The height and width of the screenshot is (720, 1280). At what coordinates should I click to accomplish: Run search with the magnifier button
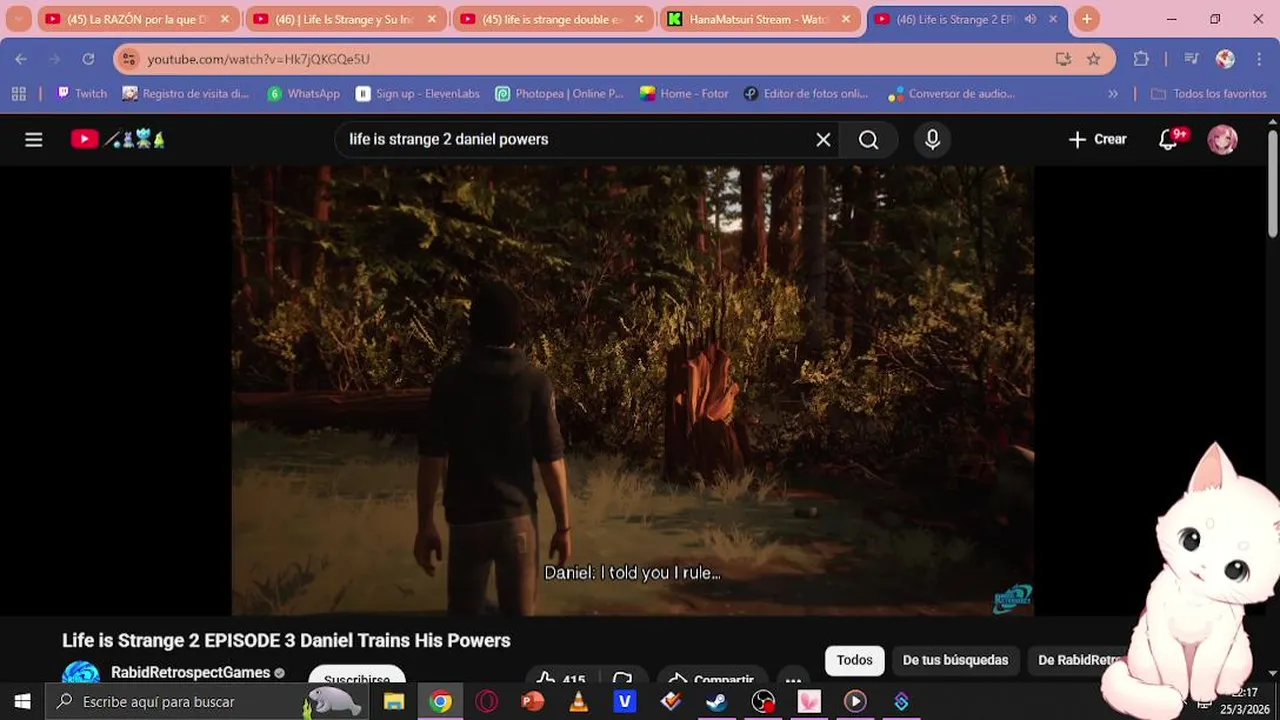click(x=869, y=140)
